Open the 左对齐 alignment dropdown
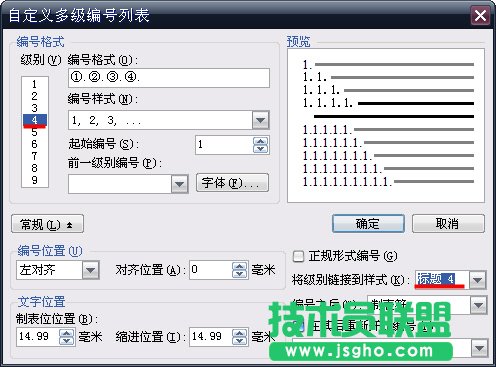This screenshot has height=367, width=496. pos(91,270)
